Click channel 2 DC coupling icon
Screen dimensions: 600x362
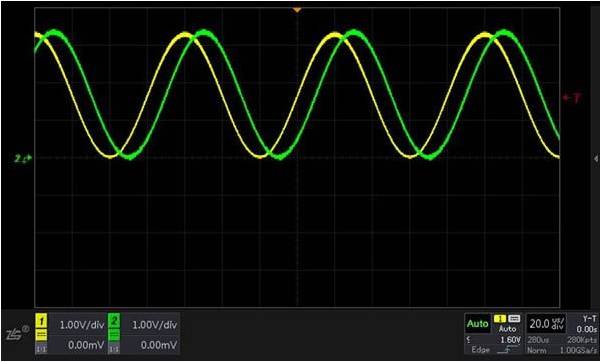114,335
